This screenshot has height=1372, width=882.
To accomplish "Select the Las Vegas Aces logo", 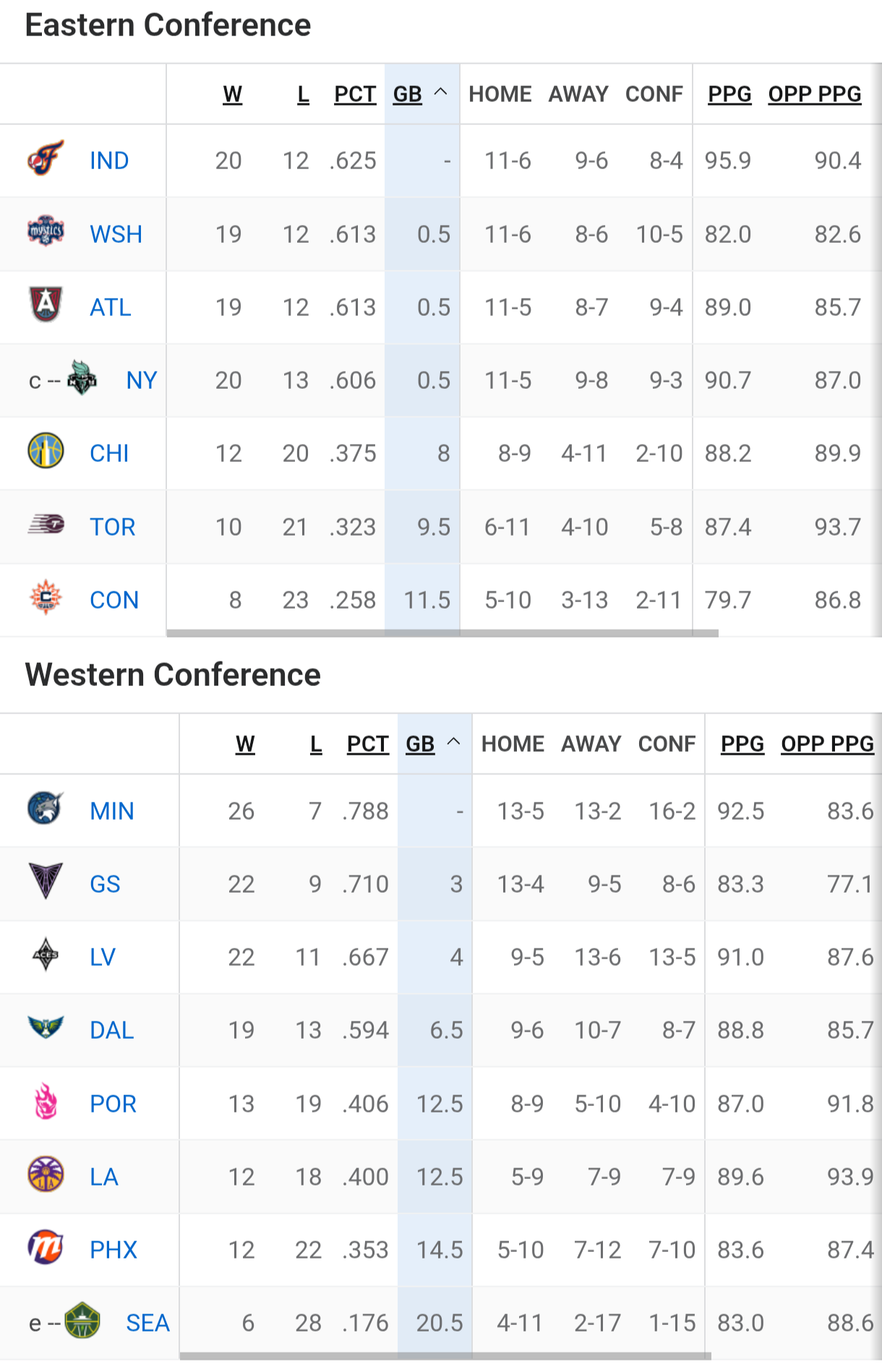I will [46, 955].
